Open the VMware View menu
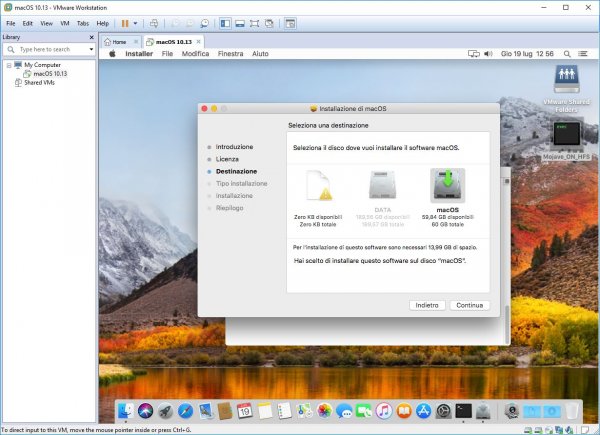 point(46,23)
